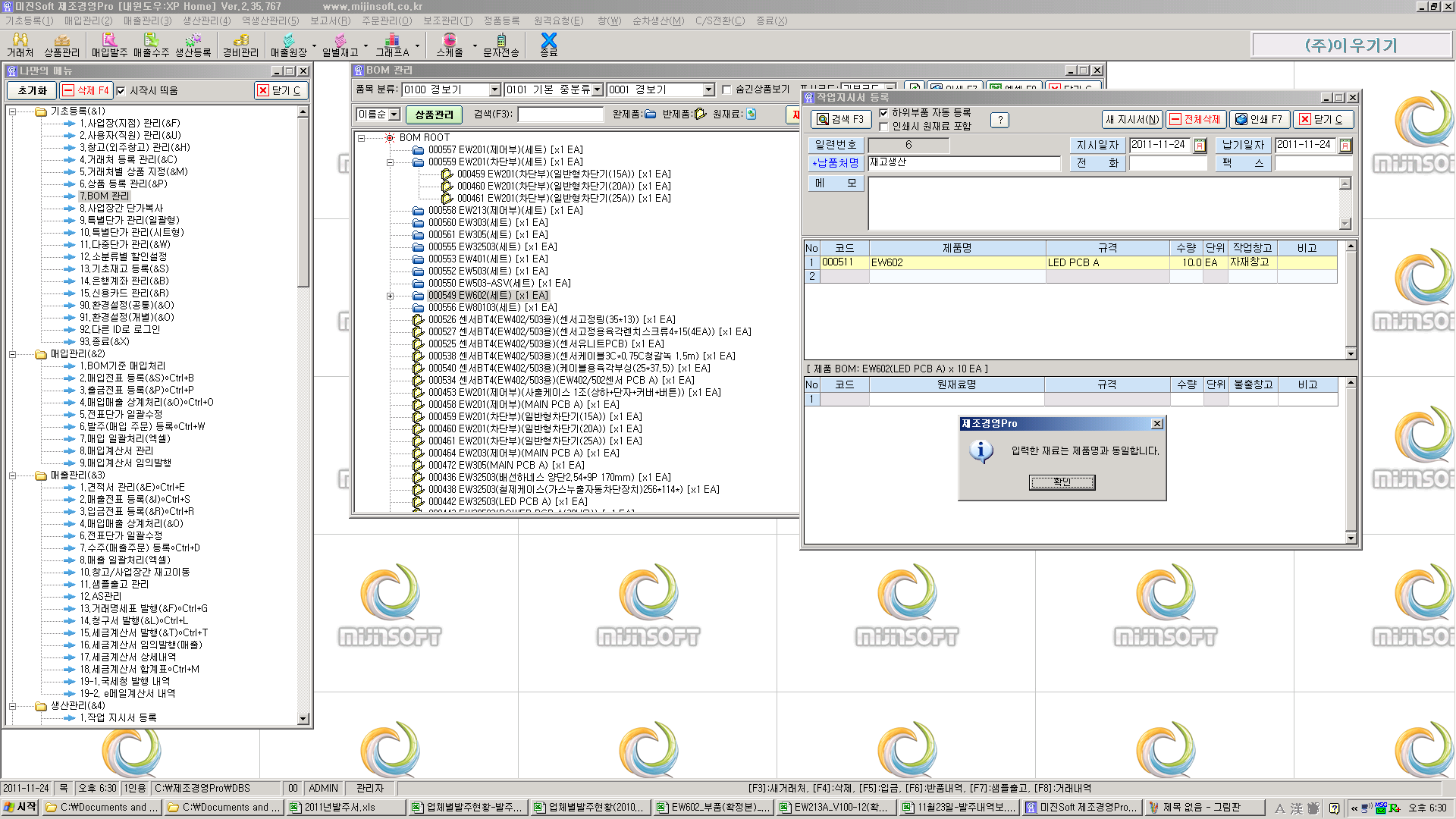
Task: Click the info icon in message dialog
Action: 981,451
